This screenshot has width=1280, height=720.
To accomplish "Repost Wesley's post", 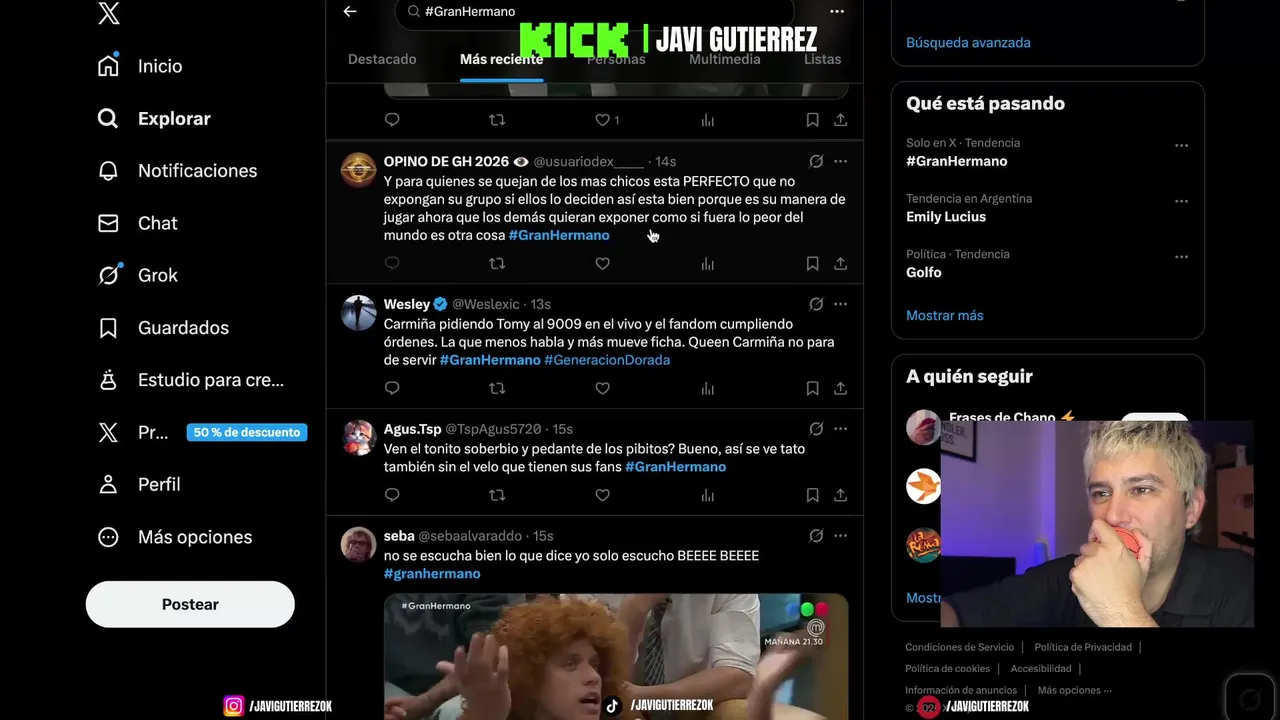I will tap(497, 388).
